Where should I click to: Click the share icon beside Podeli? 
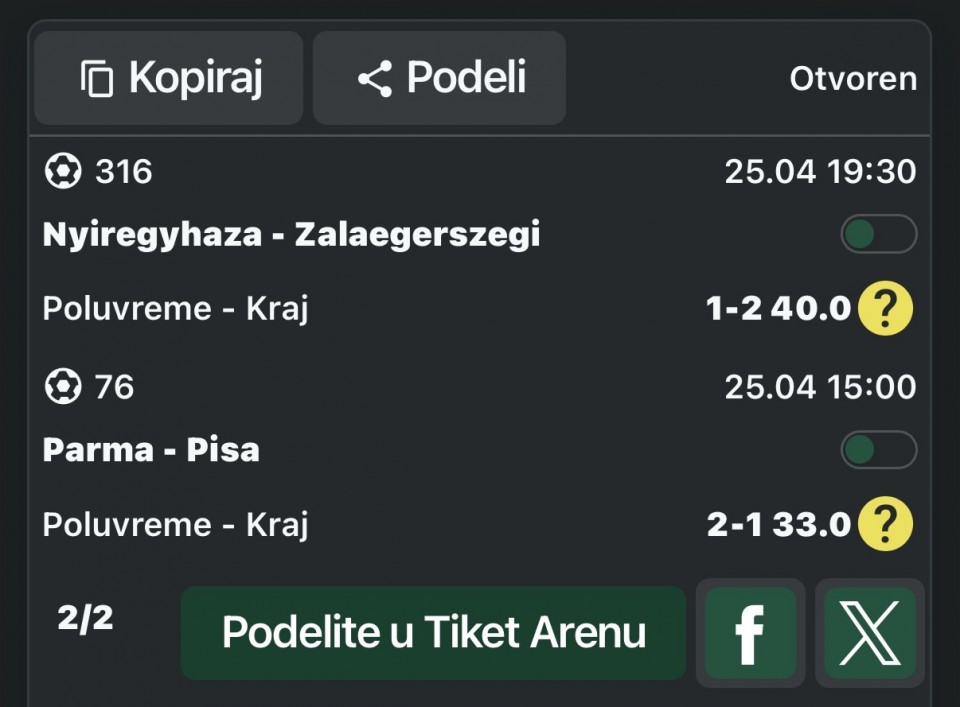(375, 79)
